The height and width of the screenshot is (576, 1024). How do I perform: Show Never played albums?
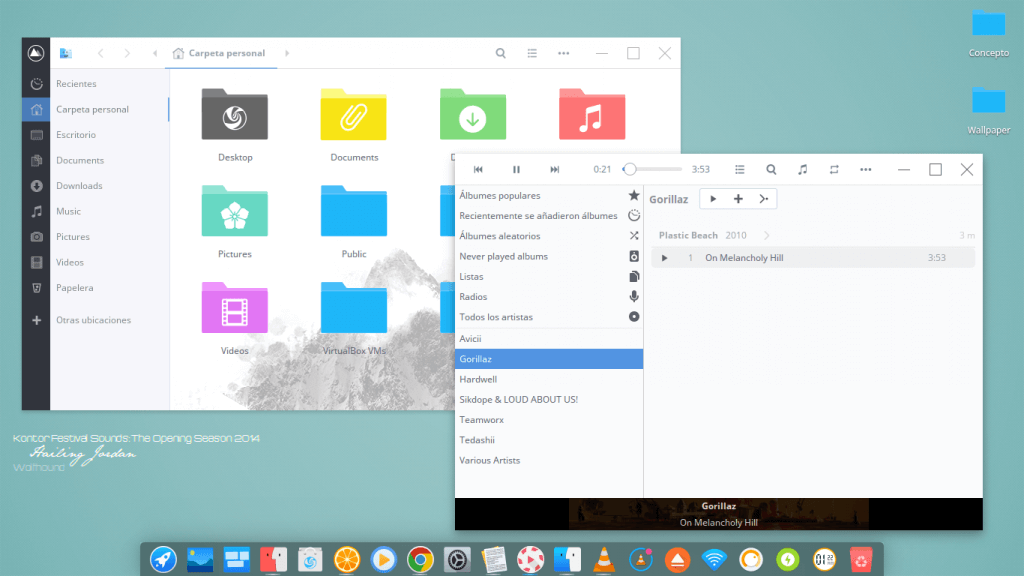[549, 256]
